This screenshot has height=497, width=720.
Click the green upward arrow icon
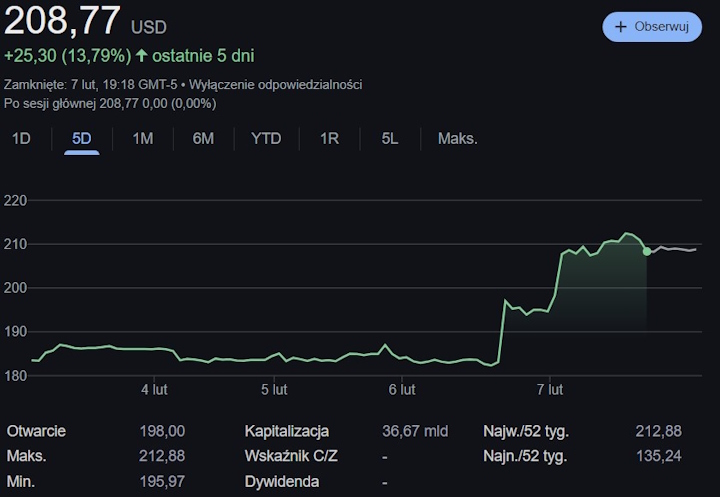(142, 56)
